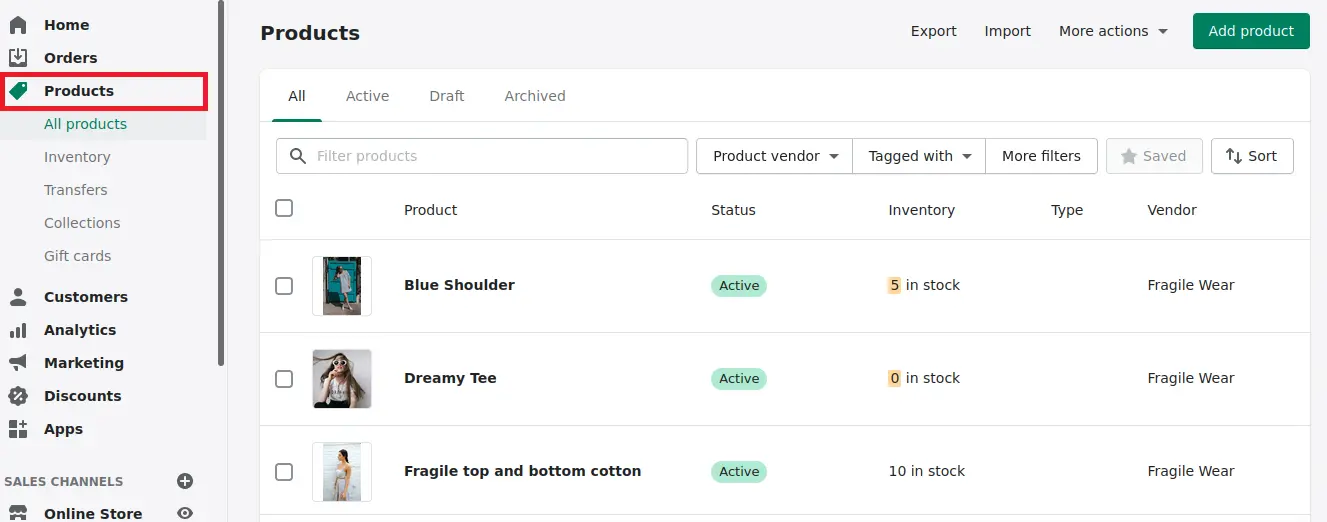The height and width of the screenshot is (522, 1327).
Task: View Online Store eye icon
Action: pyautogui.click(x=185, y=513)
